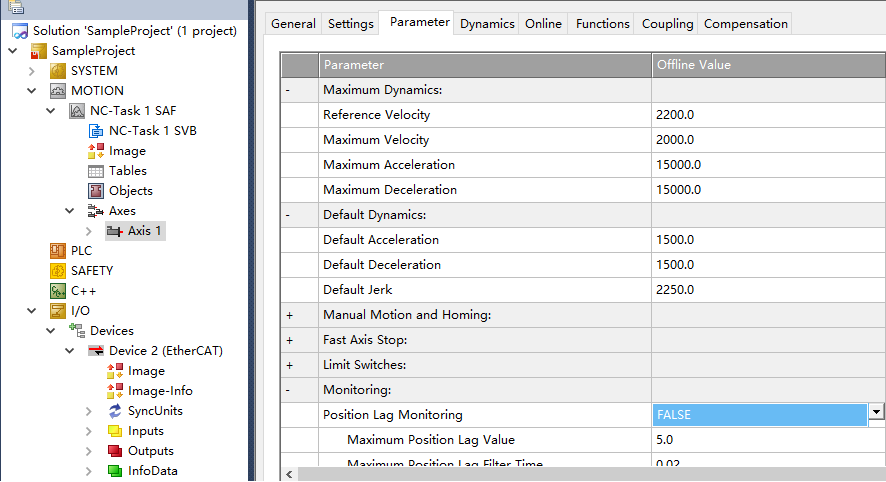Screen dimensions: 886x482
Task: Select the MOTION node icon
Action: [58, 91]
